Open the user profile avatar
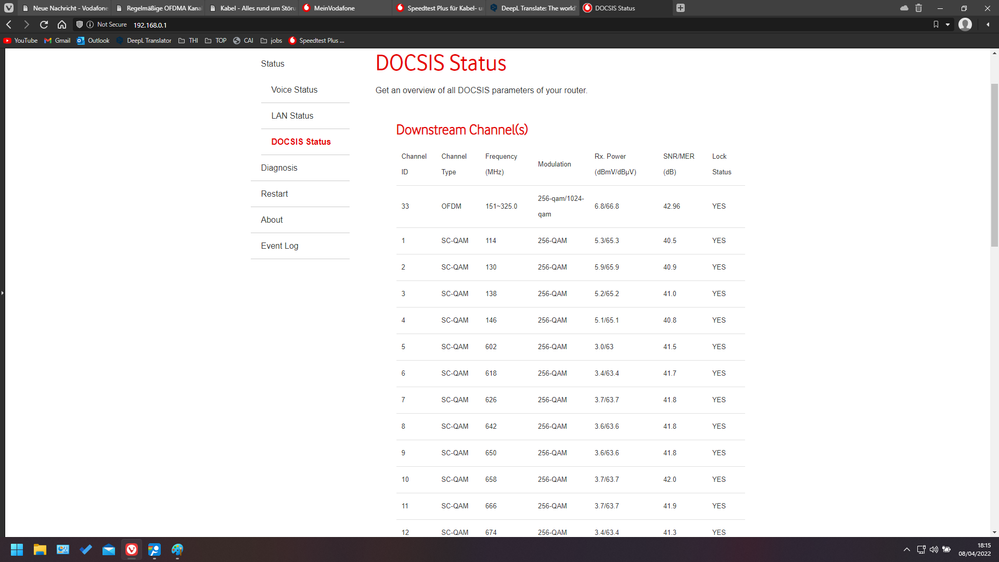 point(965,24)
